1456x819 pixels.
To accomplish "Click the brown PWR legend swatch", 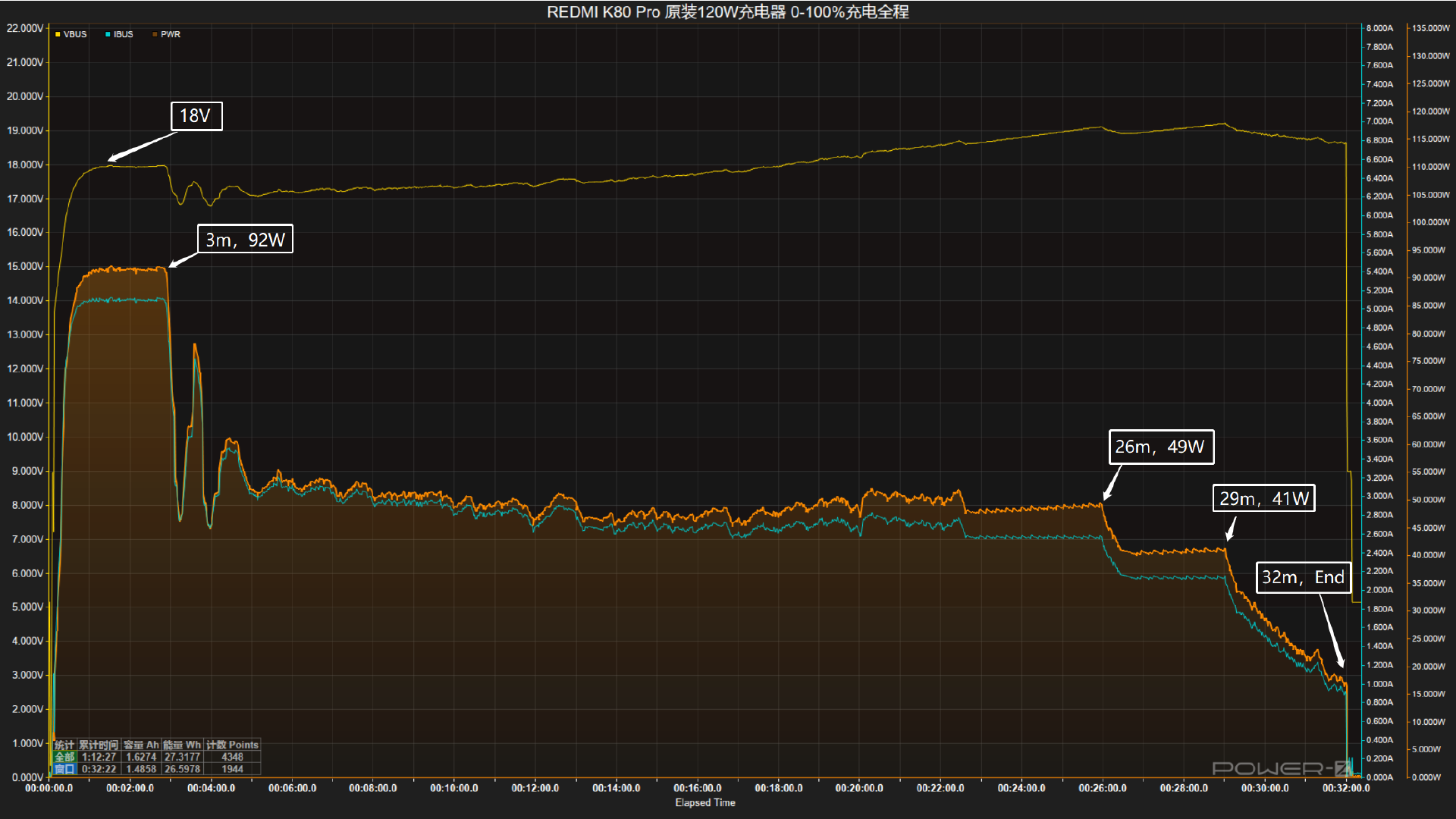I will (x=155, y=34).
